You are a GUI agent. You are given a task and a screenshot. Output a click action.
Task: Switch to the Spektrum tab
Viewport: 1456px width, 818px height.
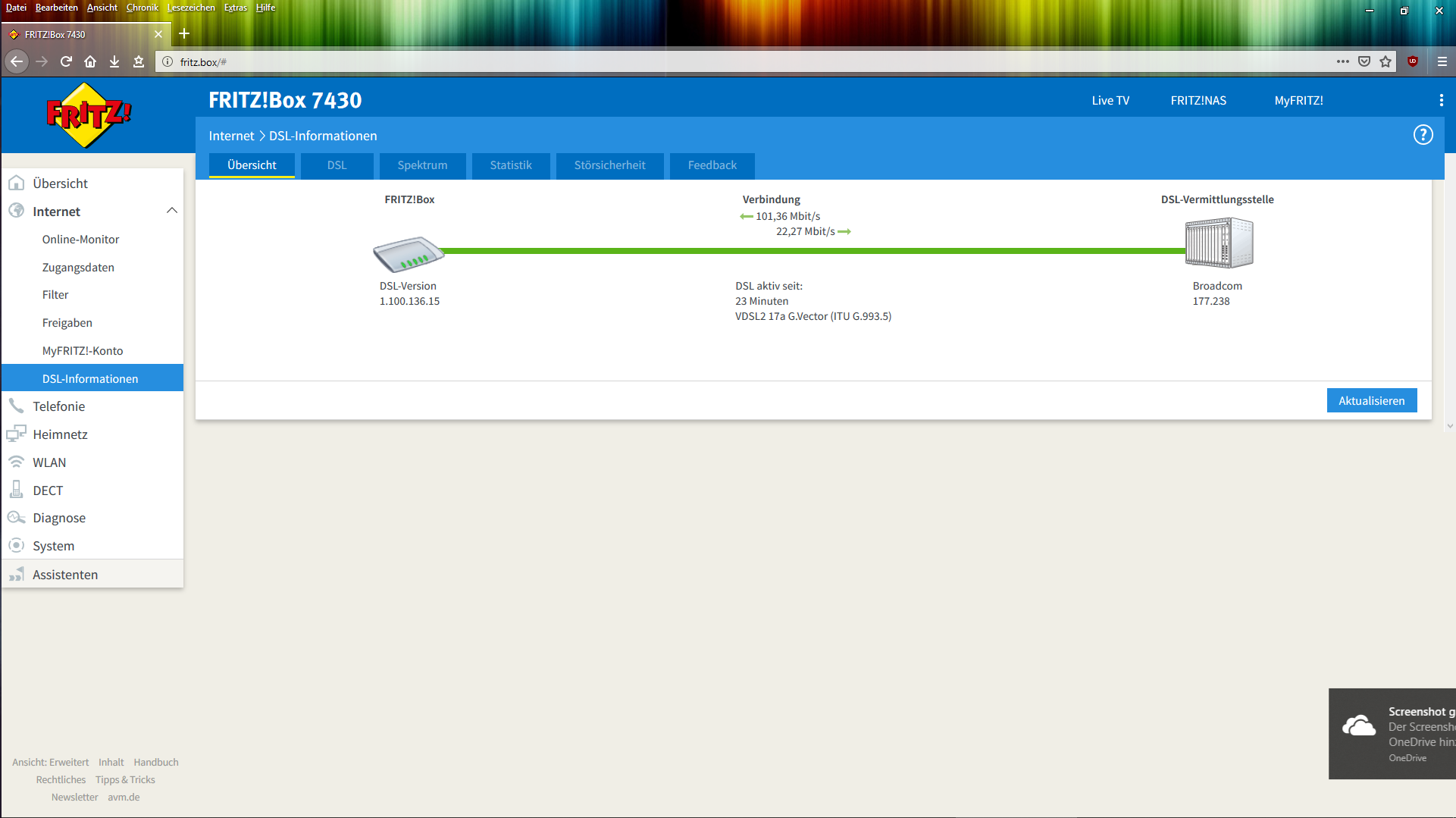pyautogui.click(x=422, y=165)
